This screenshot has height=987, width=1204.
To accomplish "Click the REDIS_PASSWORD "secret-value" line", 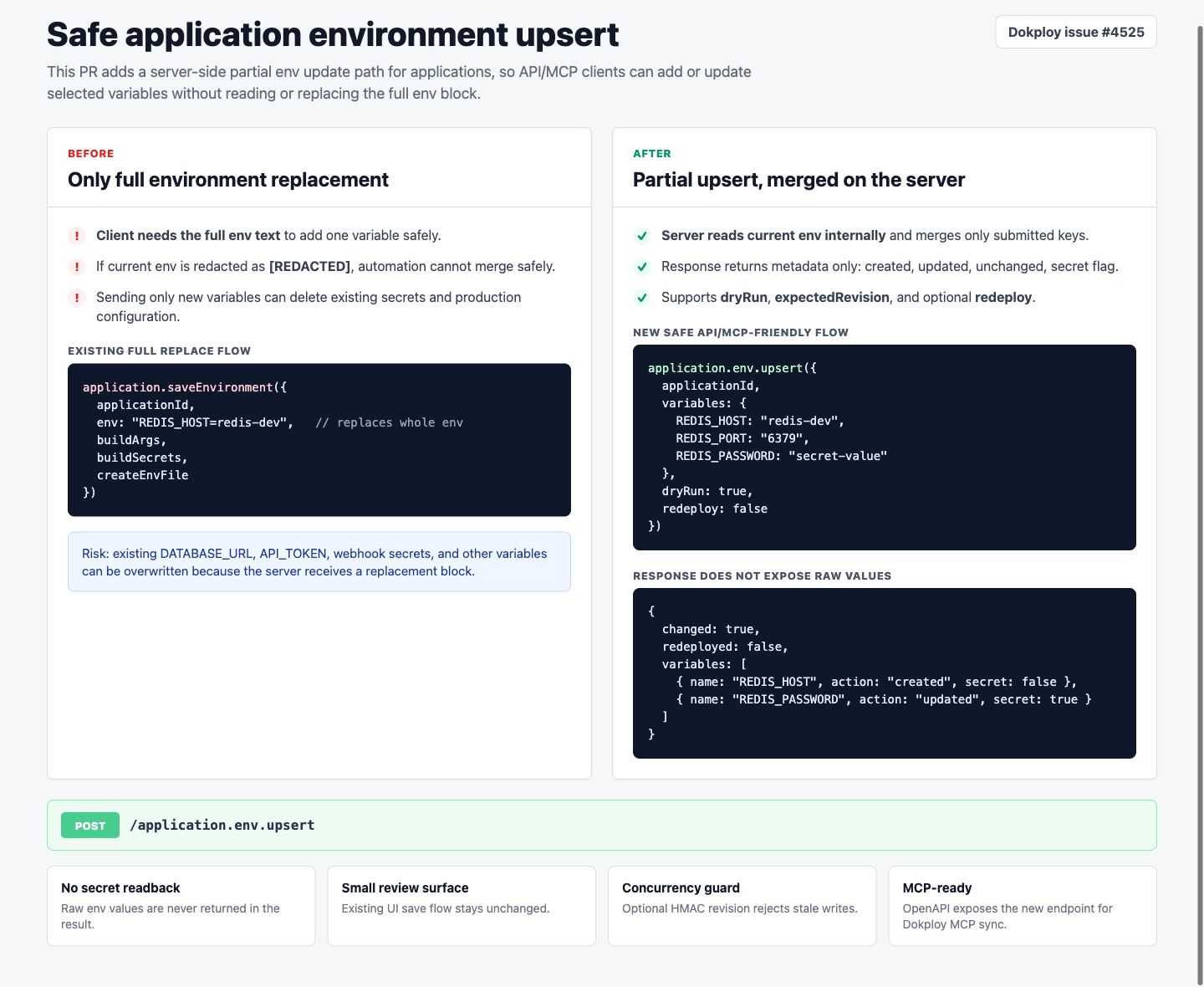I will 782,456.
